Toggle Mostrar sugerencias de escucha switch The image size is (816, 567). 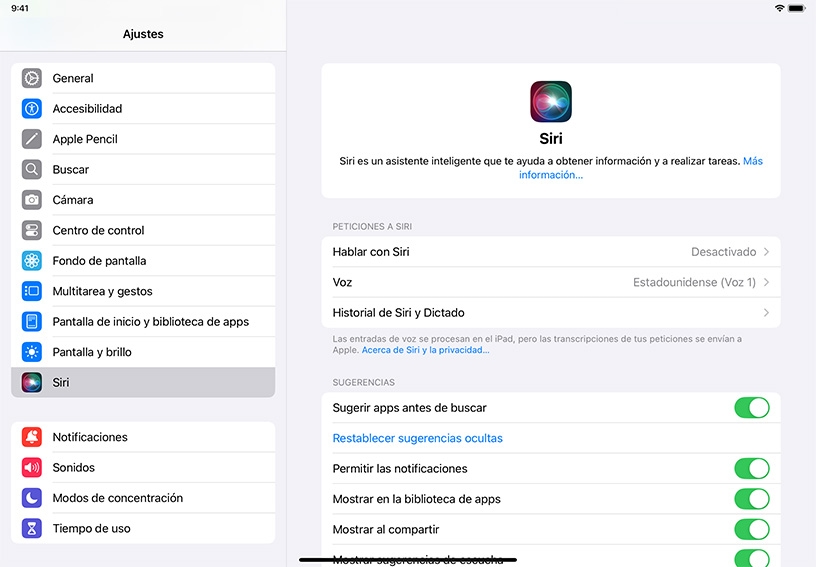click(752, 559)
